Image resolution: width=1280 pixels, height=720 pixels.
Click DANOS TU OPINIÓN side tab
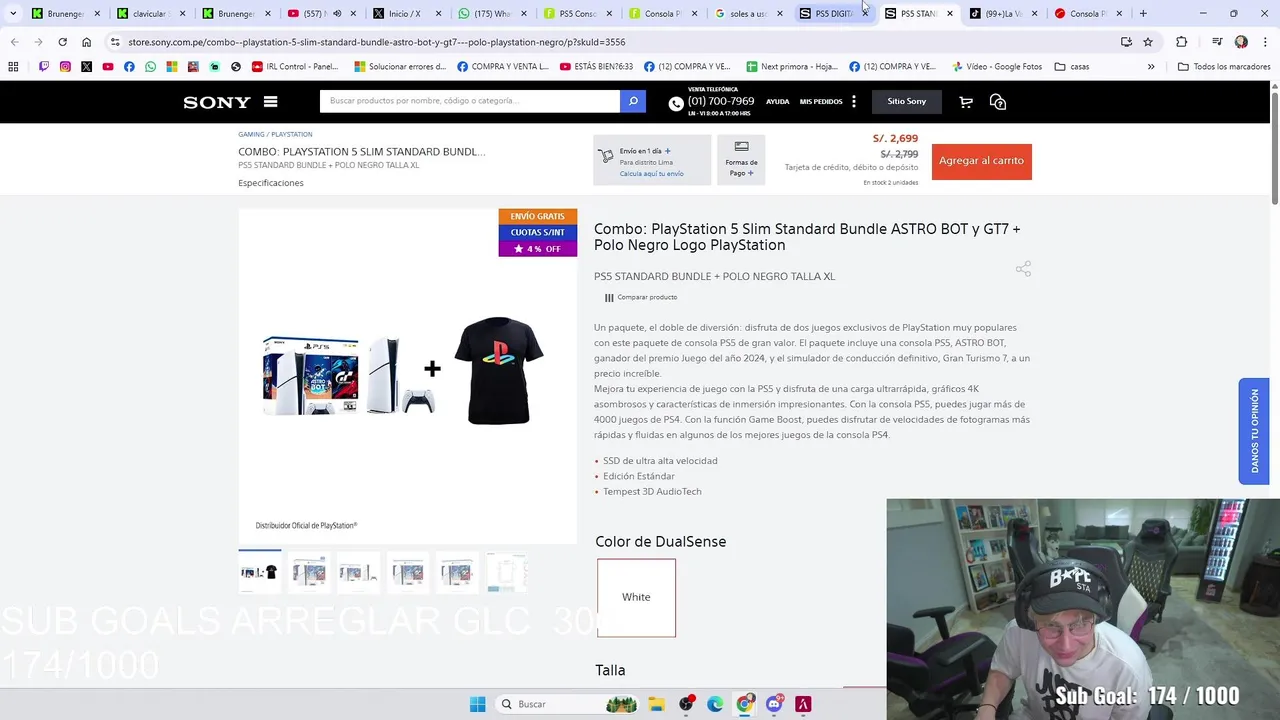1254,431
